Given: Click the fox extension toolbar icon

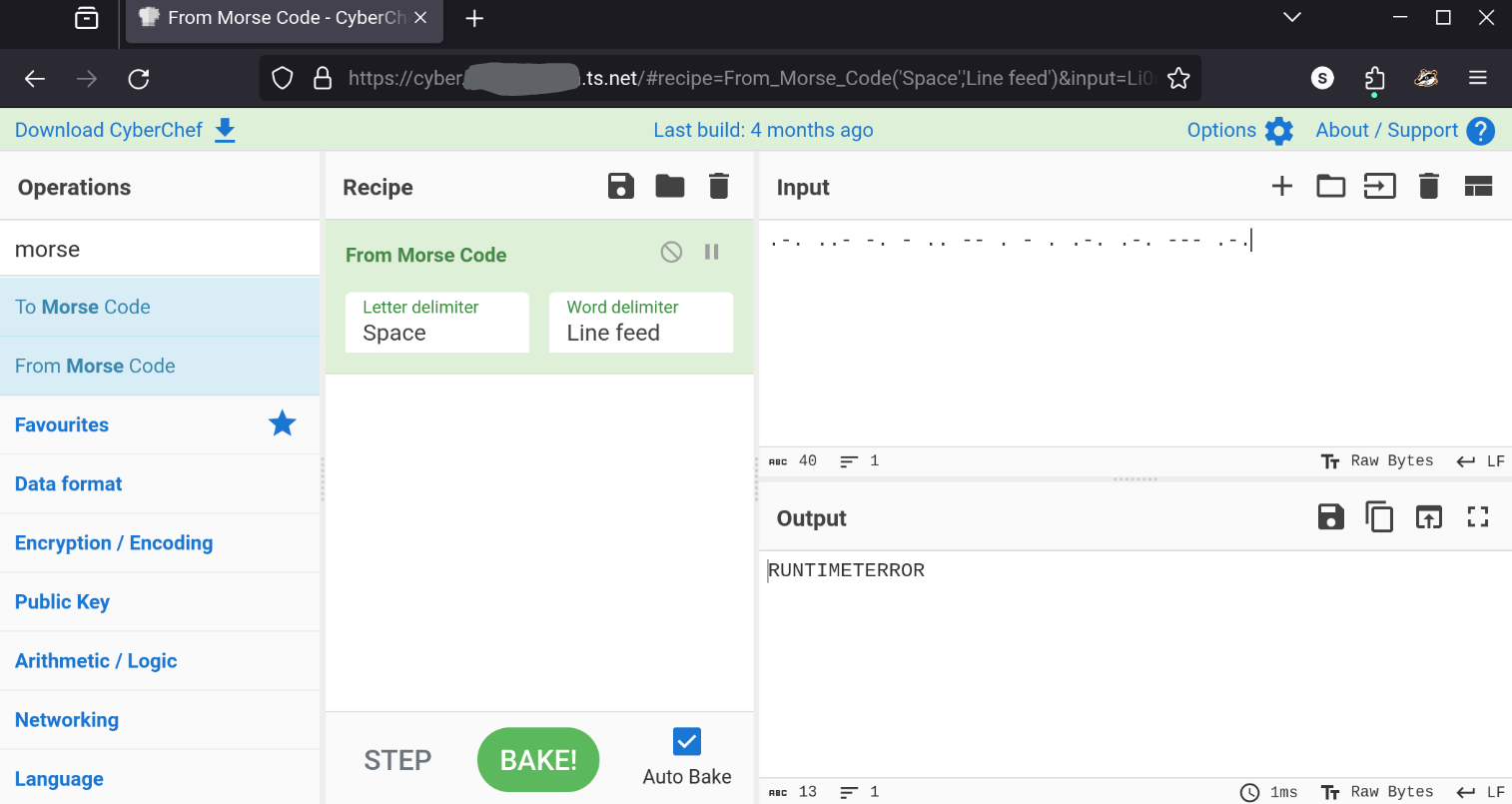Looking at the screenshot, I should [1426, 78].
